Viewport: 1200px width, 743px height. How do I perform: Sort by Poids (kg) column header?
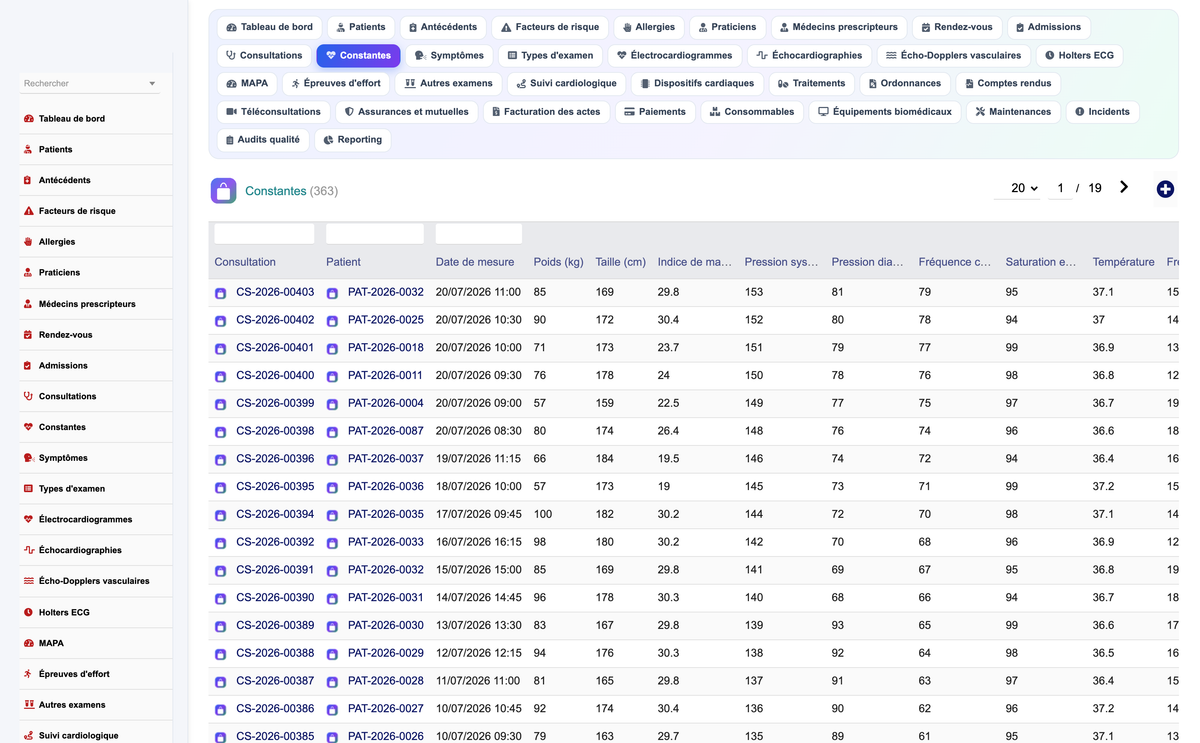pyautogui.click(x=558, y=262)
